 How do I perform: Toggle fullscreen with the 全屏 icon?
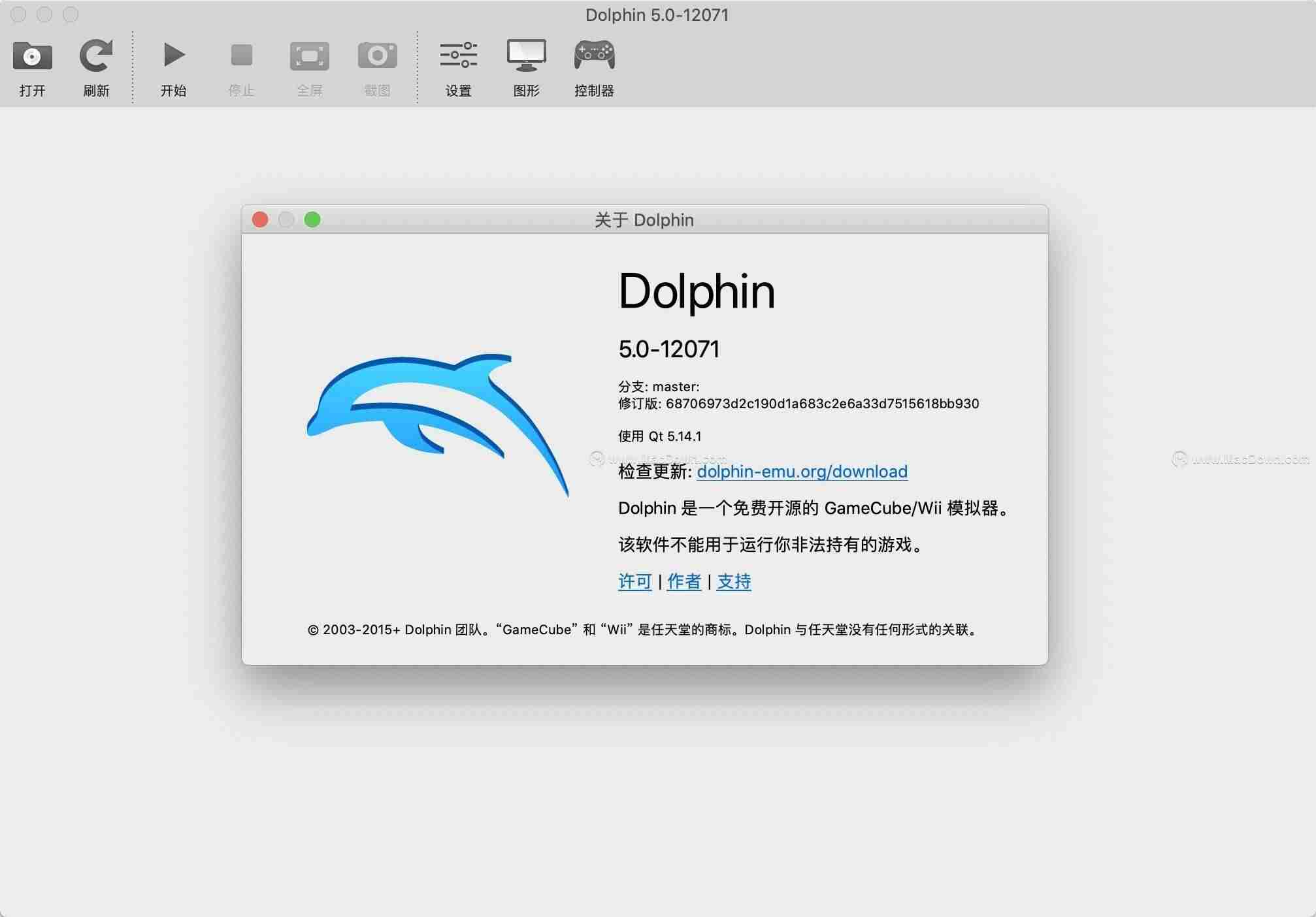310,56
